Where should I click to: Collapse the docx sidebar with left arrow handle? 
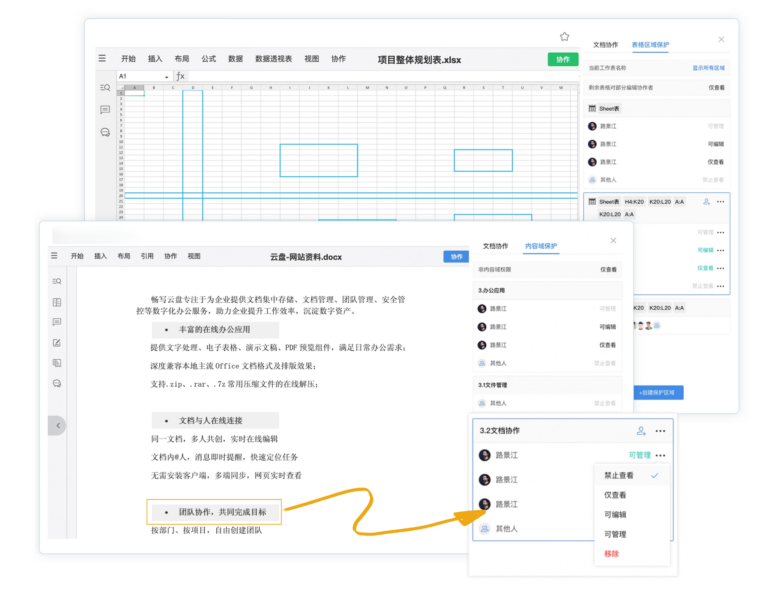[x=57, y=425]
